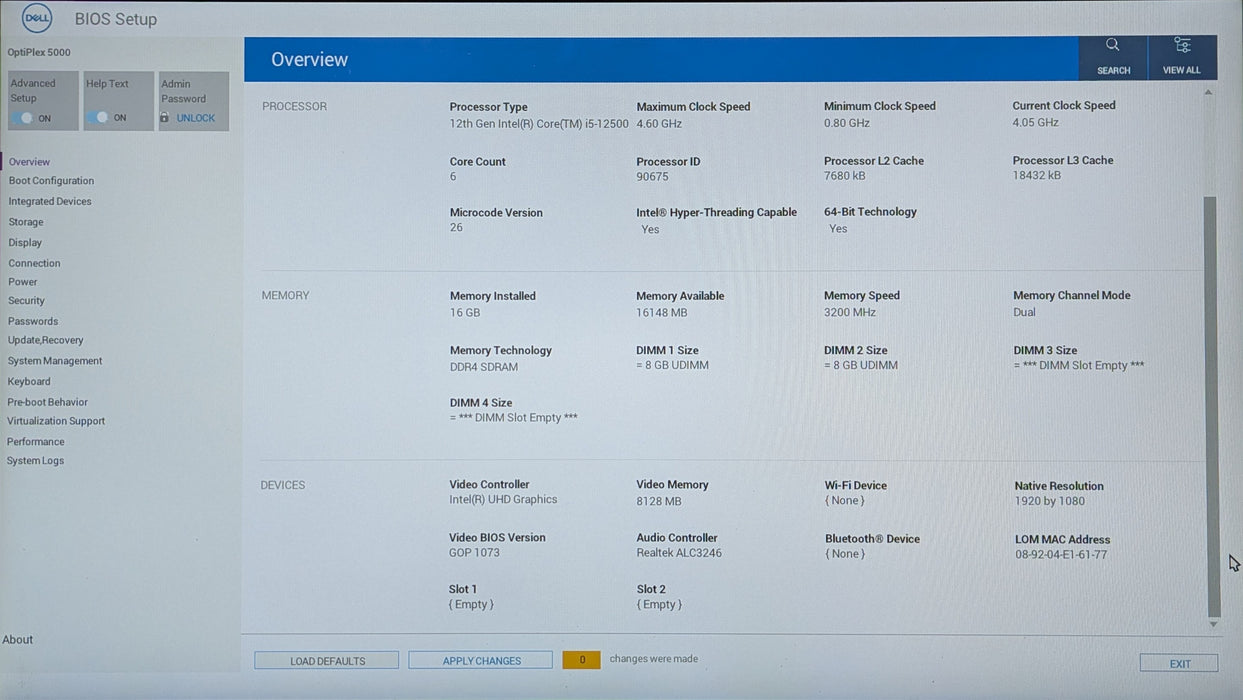Click the OptiPlex 5000 model name
1243x700 pixels.
39,52
